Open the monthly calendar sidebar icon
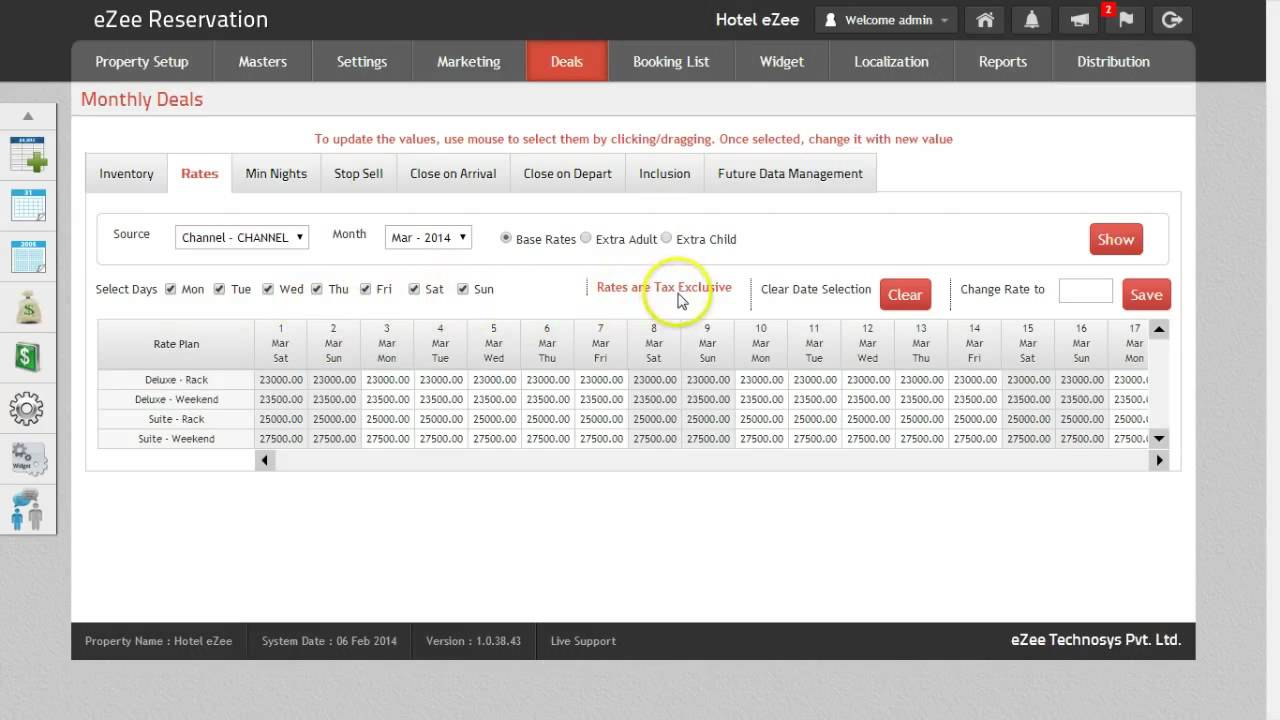The height and width of the screenshot is (720, 1280). pyautogui.click(x=28, y=205)
